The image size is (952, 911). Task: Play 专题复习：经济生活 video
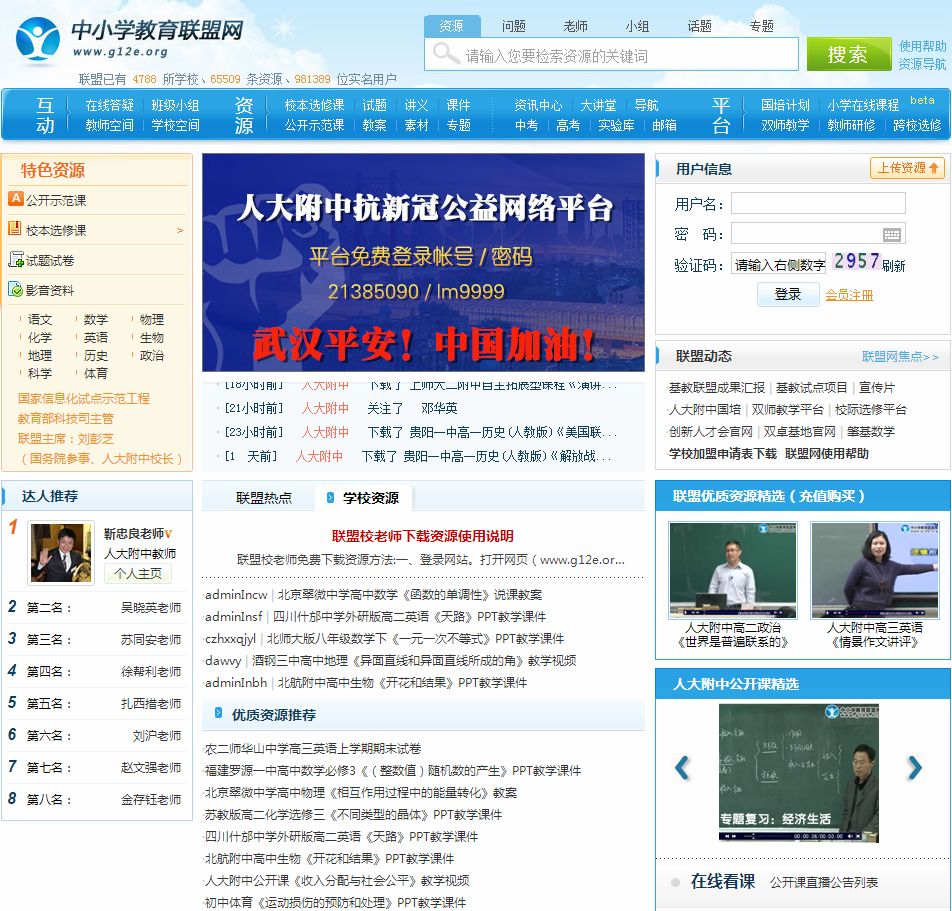798,773
